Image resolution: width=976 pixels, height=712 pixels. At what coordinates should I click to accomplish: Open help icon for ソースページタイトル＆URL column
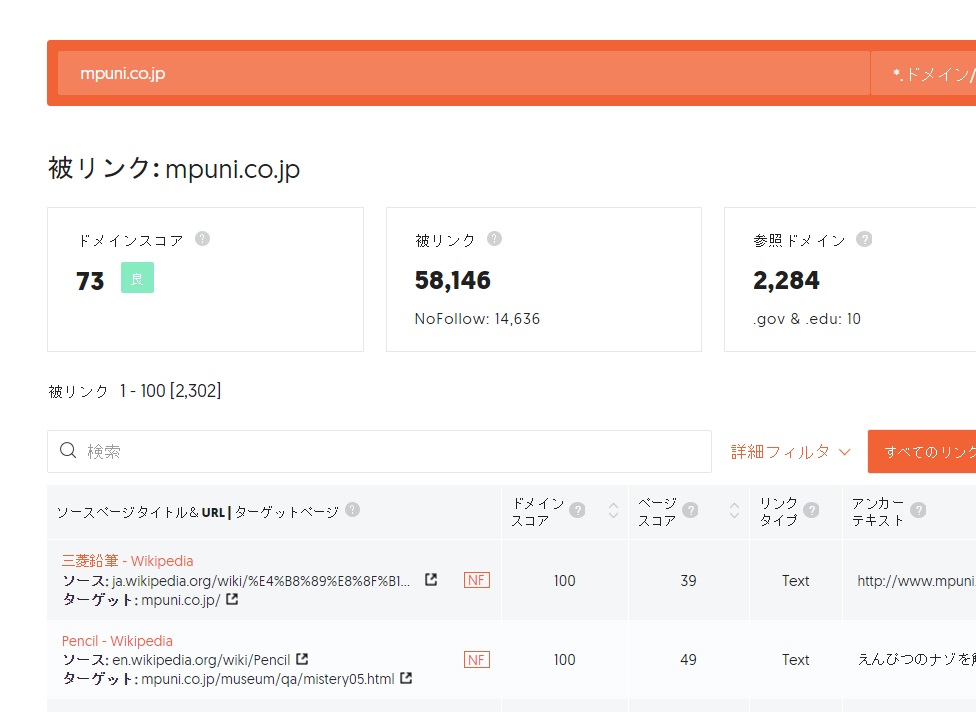(352, 510)
